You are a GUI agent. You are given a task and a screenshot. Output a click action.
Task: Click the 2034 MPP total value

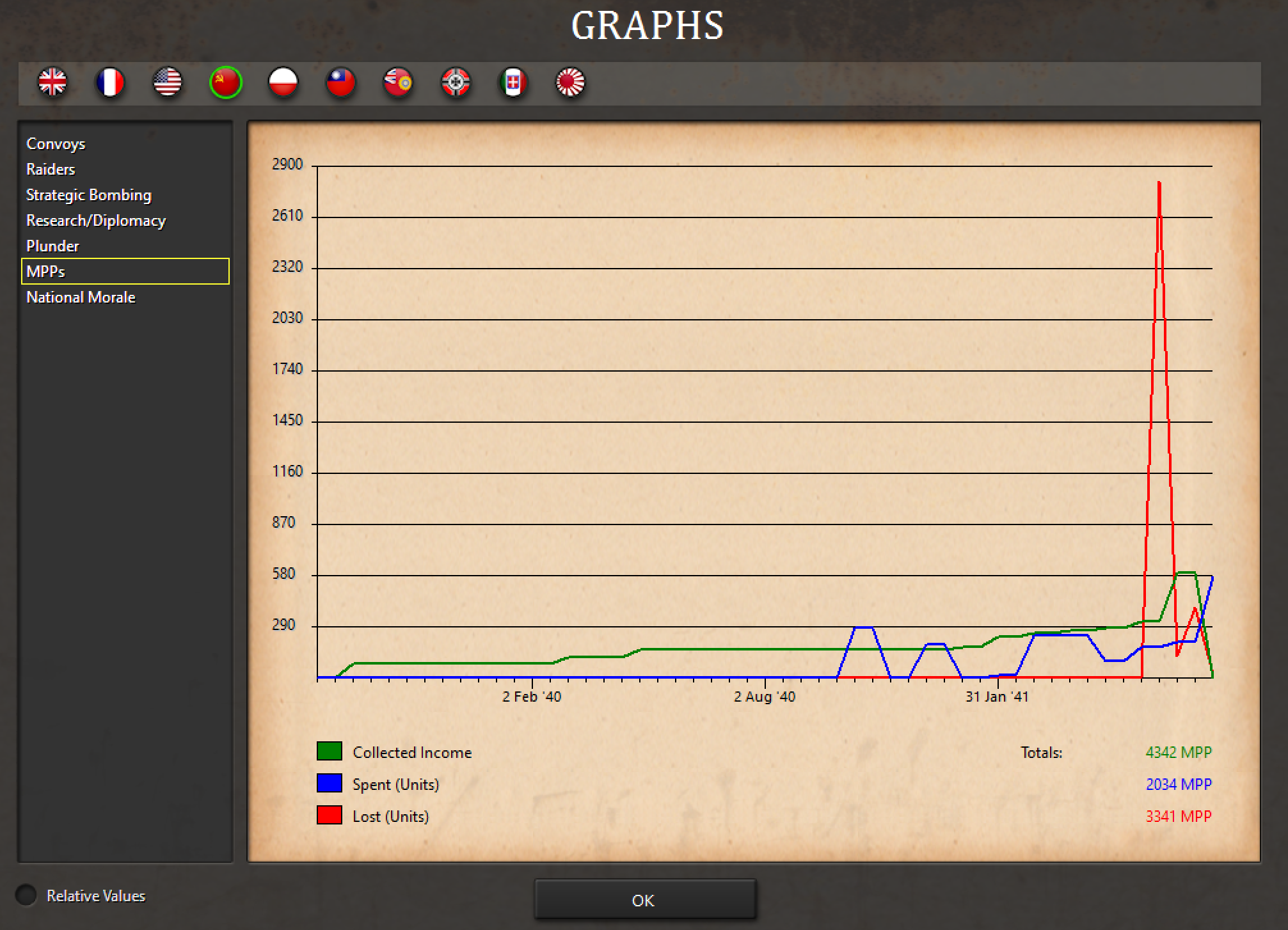tap(1179, 784)
